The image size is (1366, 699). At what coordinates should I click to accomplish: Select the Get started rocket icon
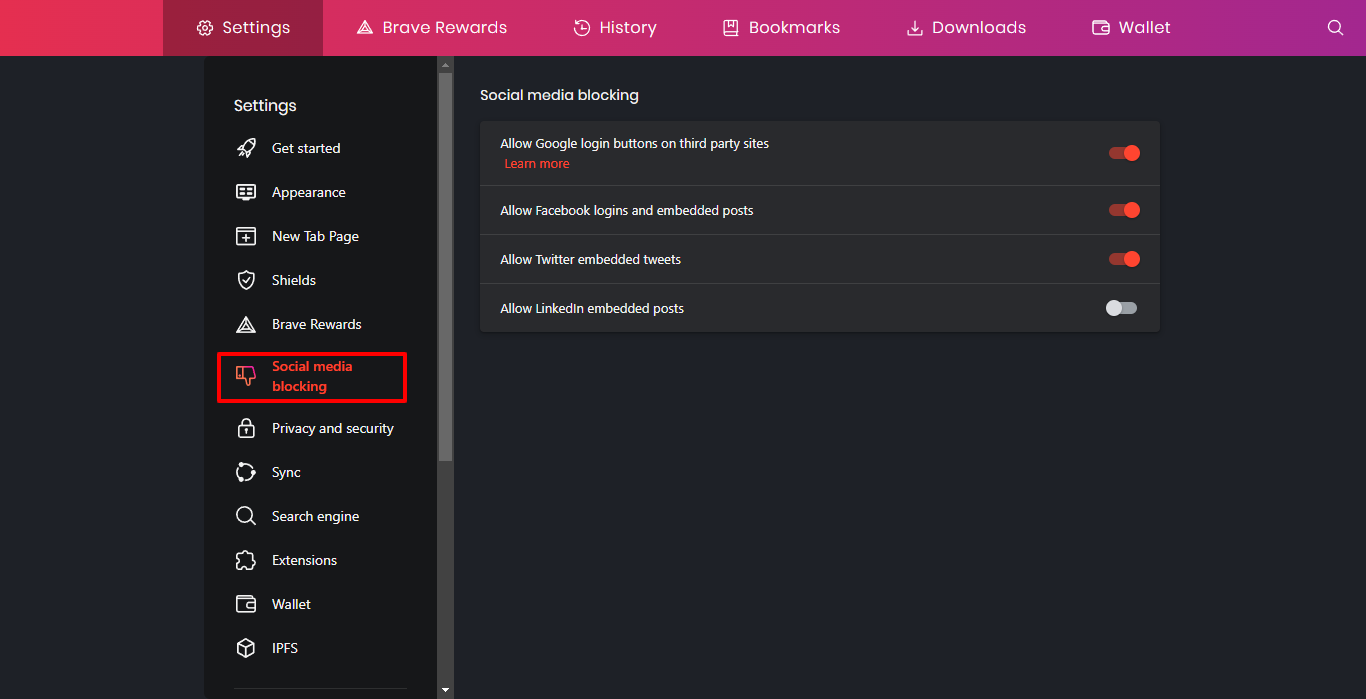(x=246, y=147)
